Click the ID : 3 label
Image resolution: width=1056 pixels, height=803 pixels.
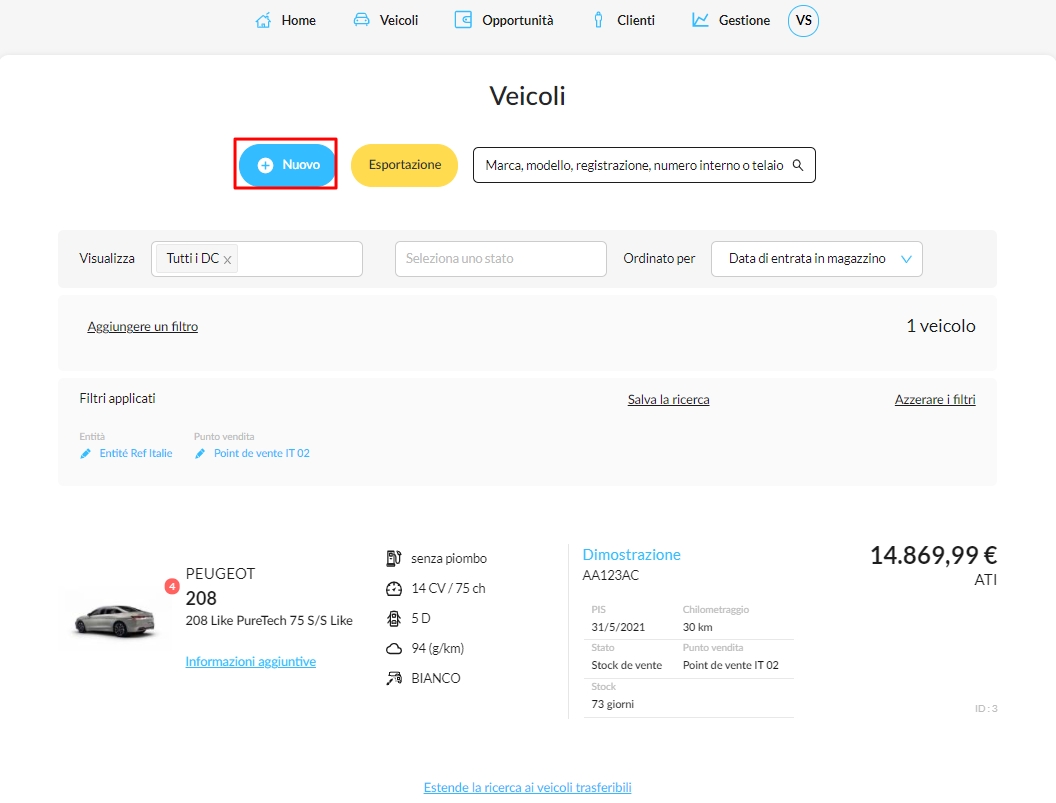point(986,709)
